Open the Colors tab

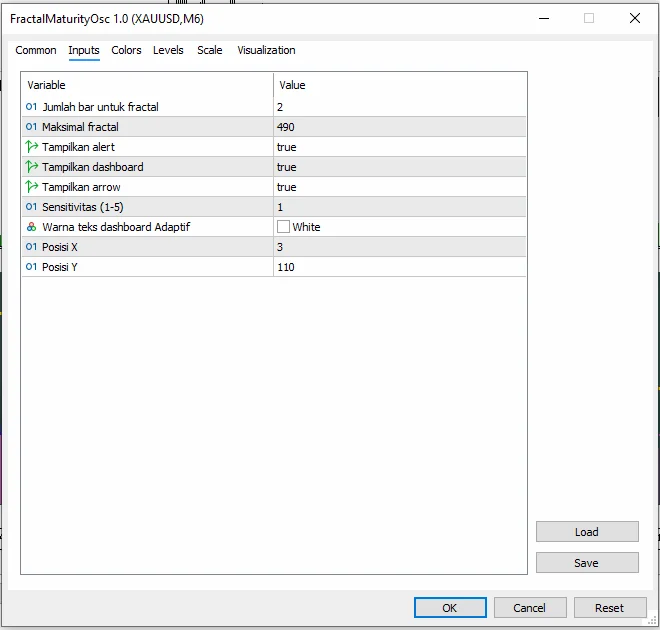coord(126,50)
